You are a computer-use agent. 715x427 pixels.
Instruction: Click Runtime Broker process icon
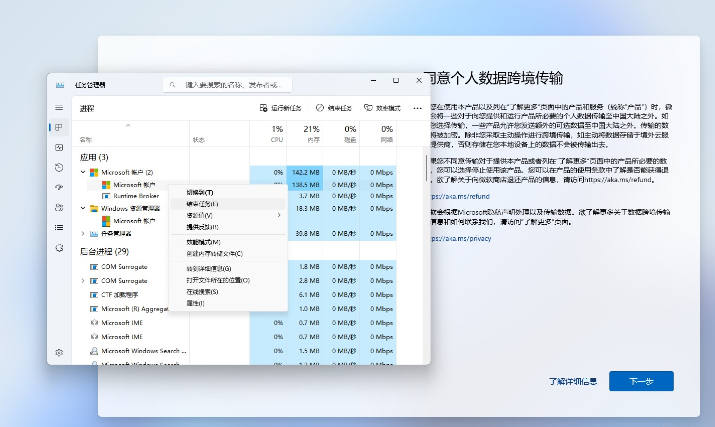click(x=106, y=196)
